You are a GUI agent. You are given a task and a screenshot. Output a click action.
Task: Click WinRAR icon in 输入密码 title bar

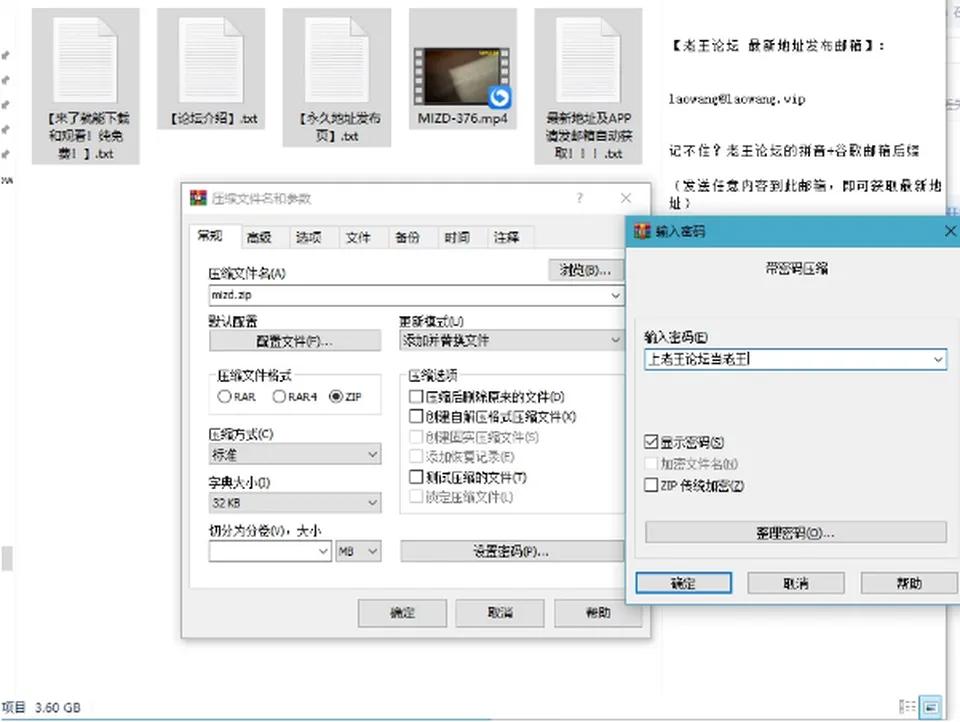coord(642,231)
